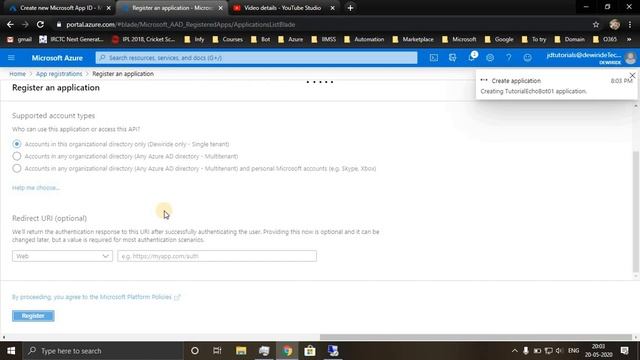640x360 pixels.
Task: Show hidden system tray icons
Action: click(x=514, y=351)
